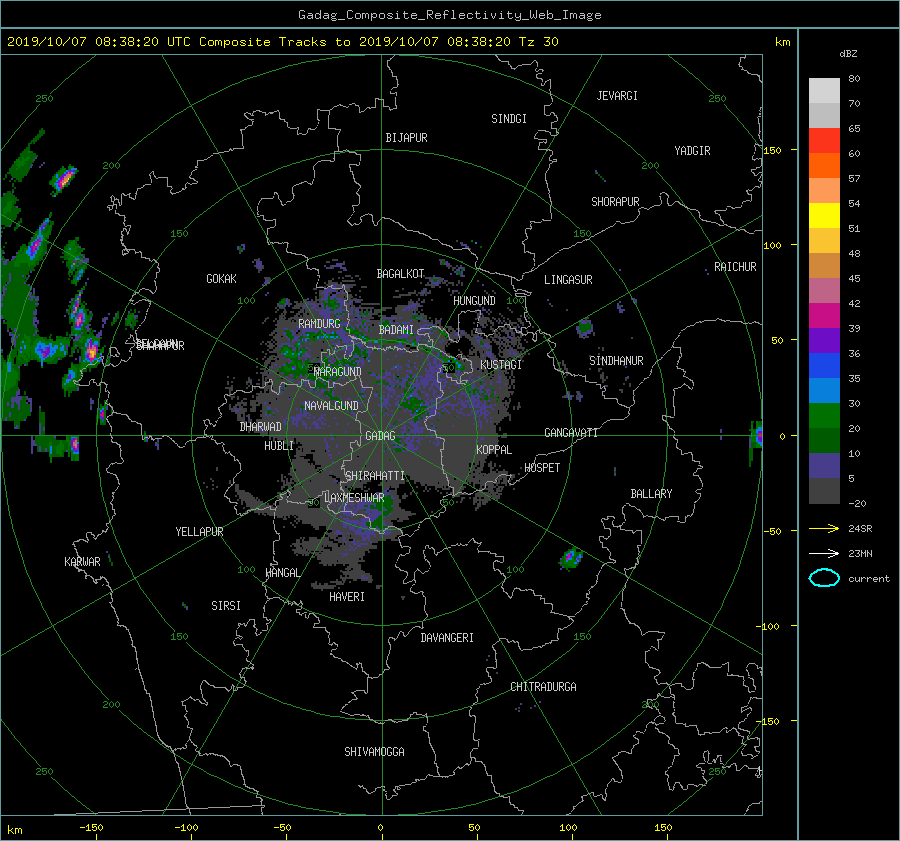Click the GOKAK city label
This screenshot has width=900, height=841.
click(221, 279)
